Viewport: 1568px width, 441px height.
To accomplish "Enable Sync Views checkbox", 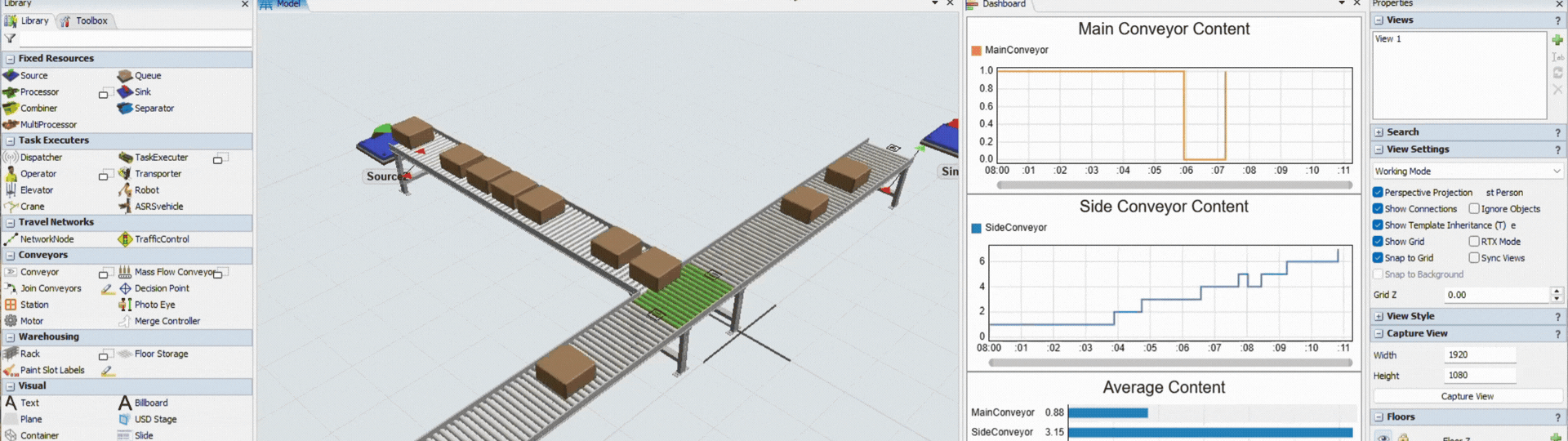I will pos(1474,258).
